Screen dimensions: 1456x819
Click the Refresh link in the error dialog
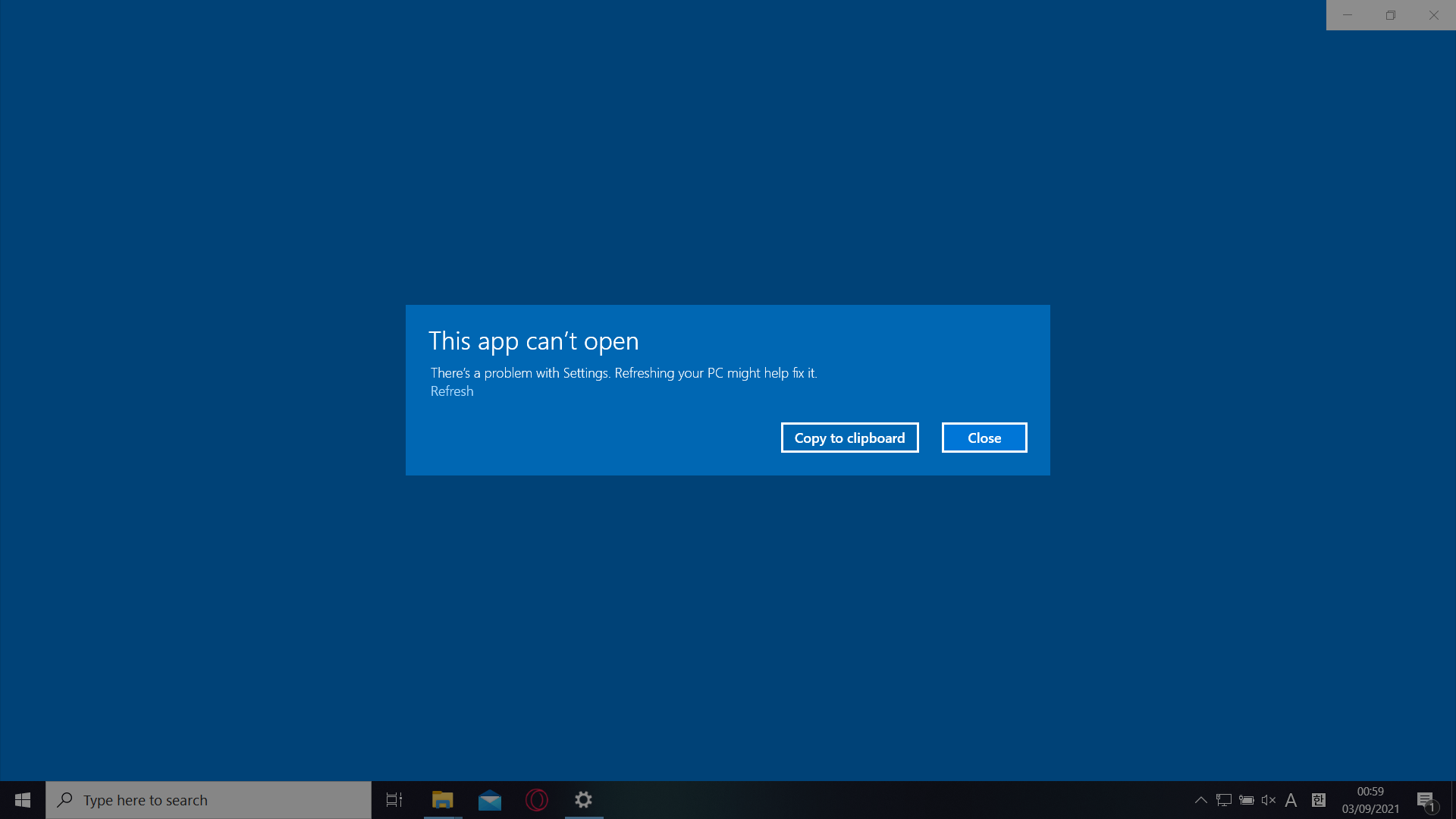452,391
